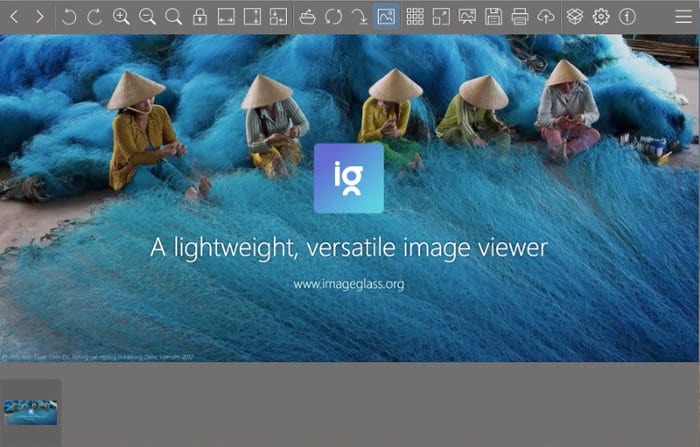The image size is (700, 447).
Task: Refresh the current image
Action: [x=333, y=17]
